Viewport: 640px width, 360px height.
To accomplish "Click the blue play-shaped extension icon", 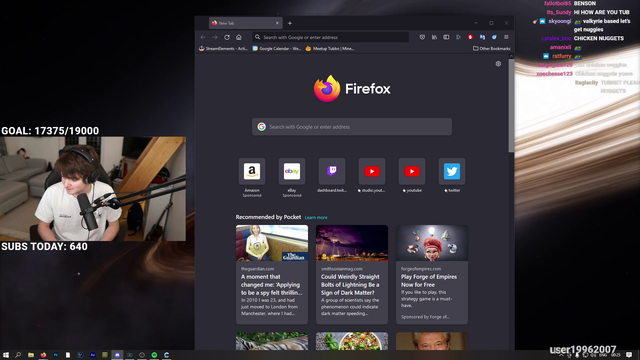I will click(458, 37).
